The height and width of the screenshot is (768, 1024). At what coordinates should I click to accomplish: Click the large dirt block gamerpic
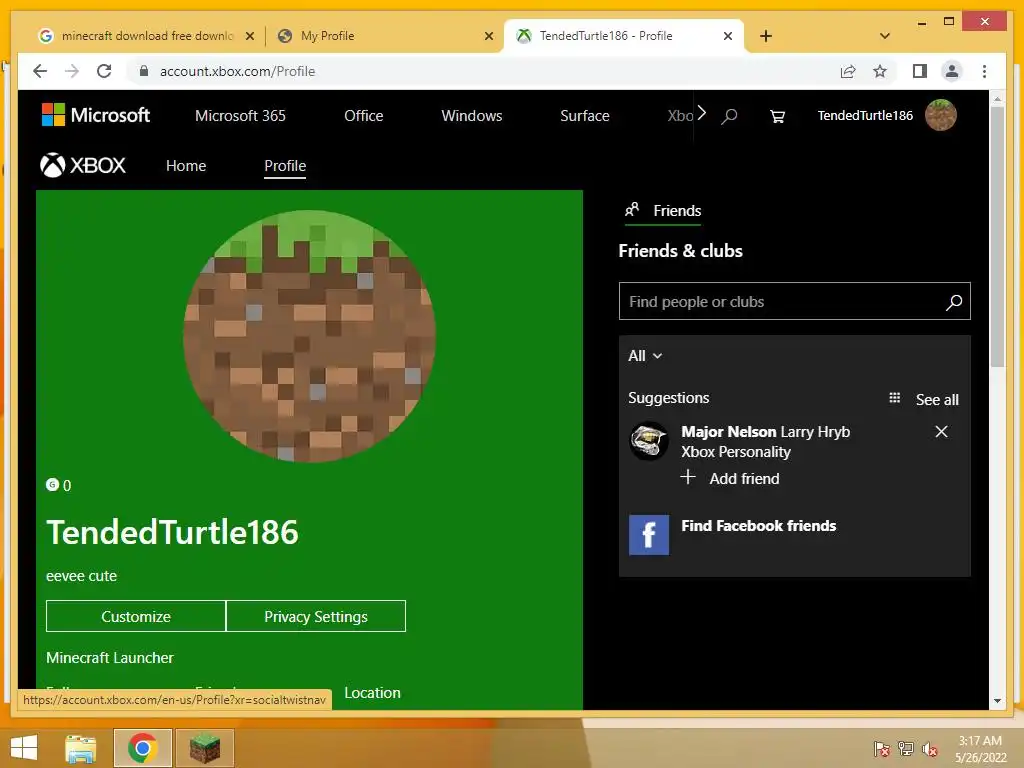[310, 336]
